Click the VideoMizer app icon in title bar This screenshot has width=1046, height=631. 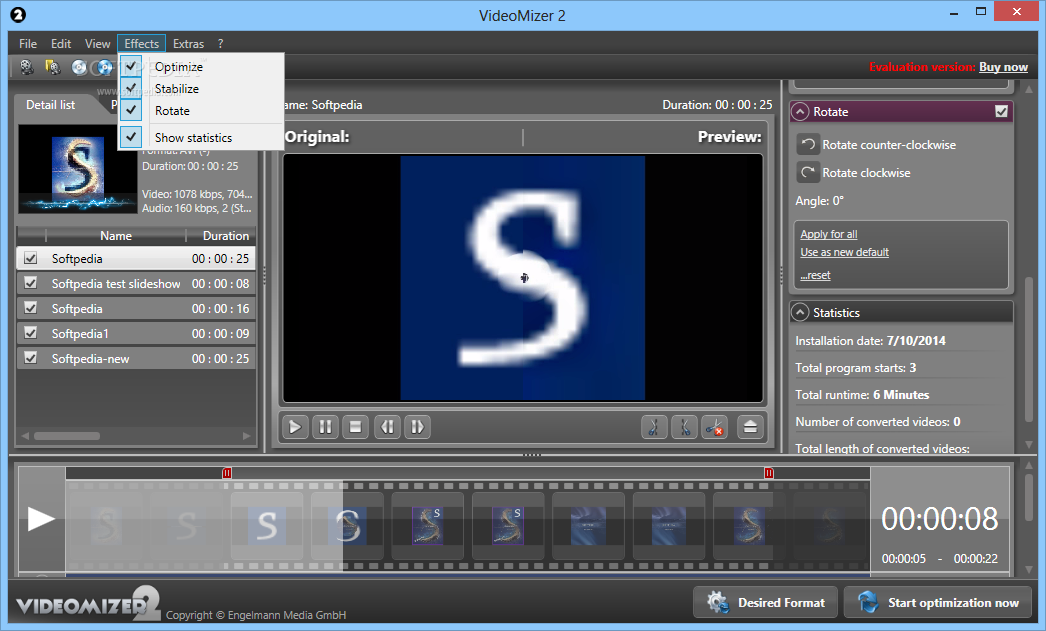pos(17,14)
